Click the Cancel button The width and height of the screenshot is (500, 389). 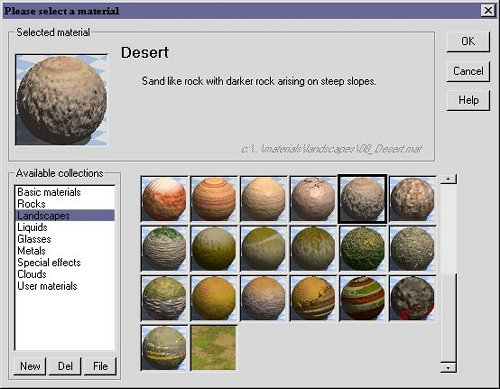468,71
